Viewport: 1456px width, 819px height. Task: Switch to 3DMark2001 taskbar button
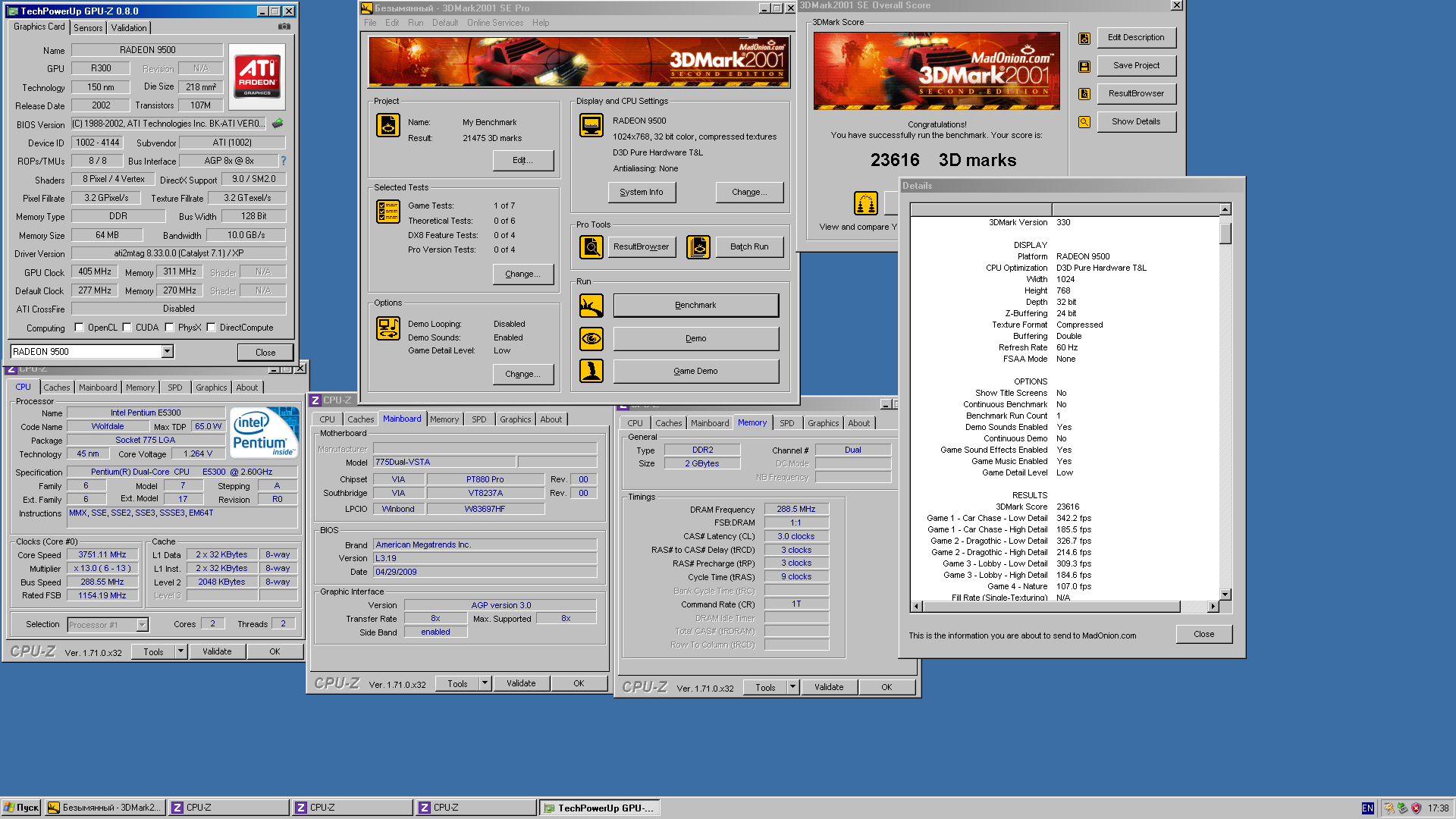point(105,808)
